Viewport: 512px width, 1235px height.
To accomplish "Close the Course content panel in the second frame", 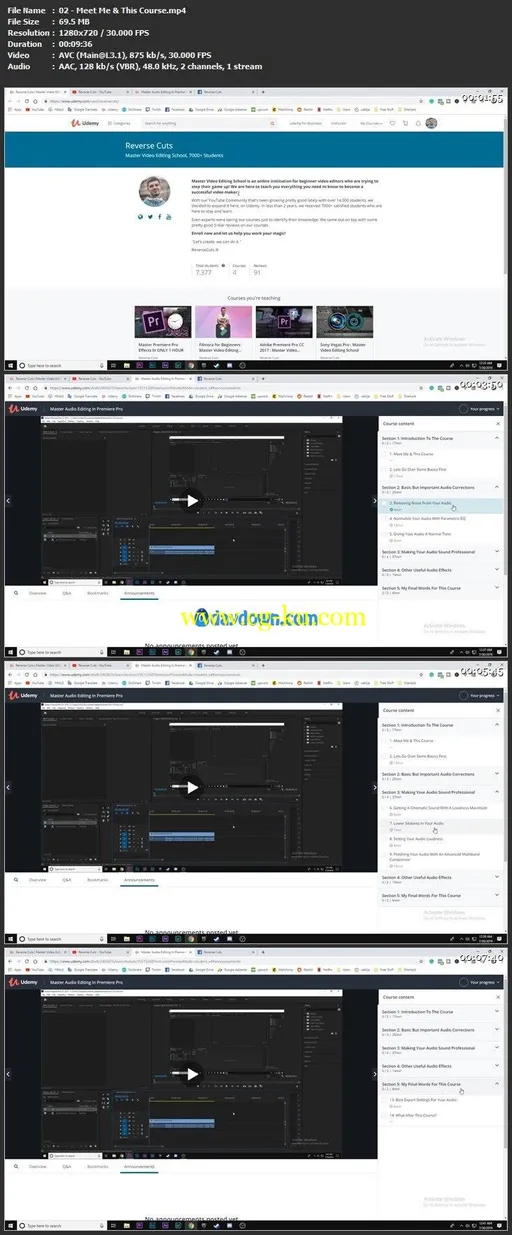I will (x=497, y=424).
